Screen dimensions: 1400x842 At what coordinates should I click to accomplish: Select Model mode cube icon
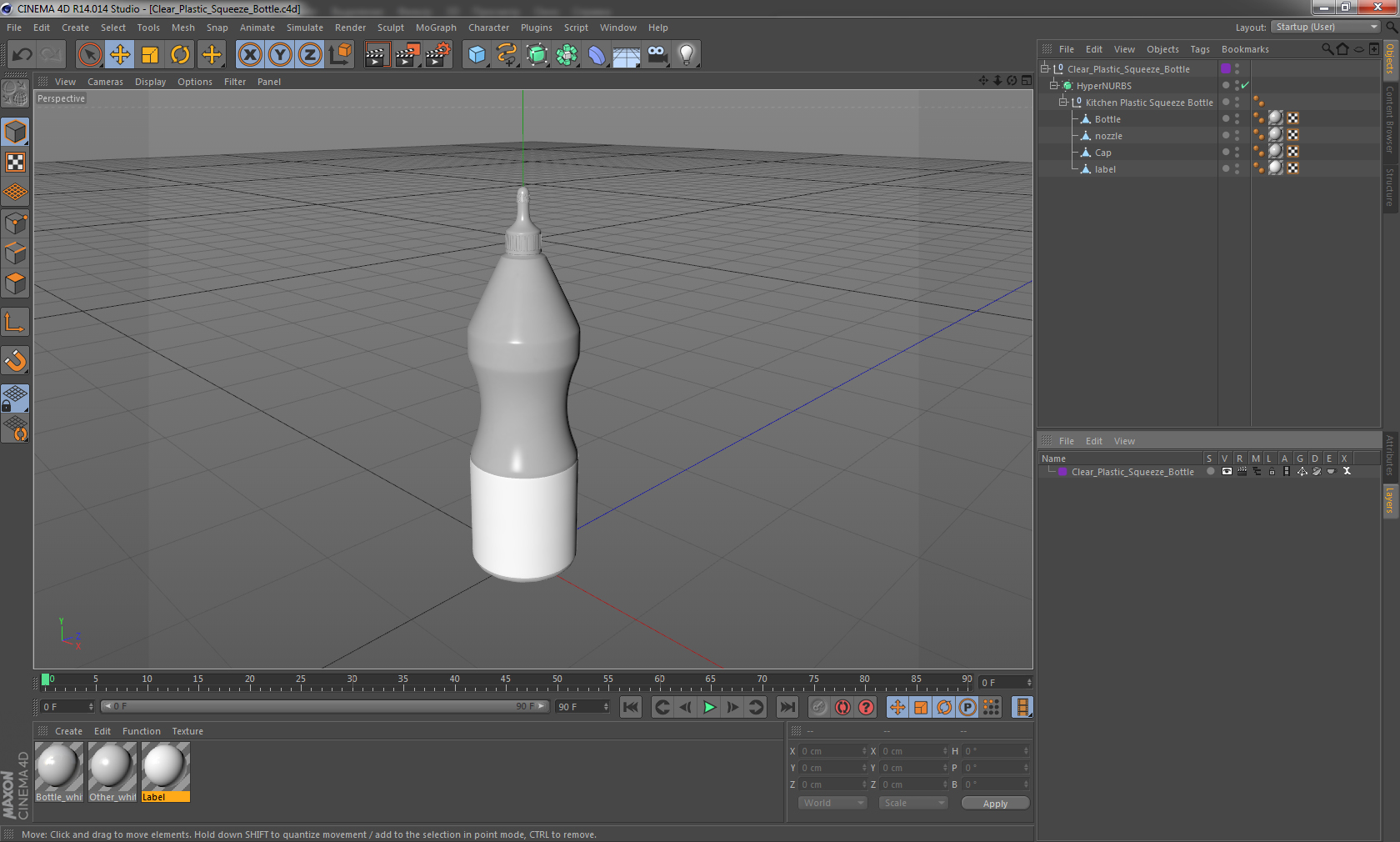pos(16,132)
